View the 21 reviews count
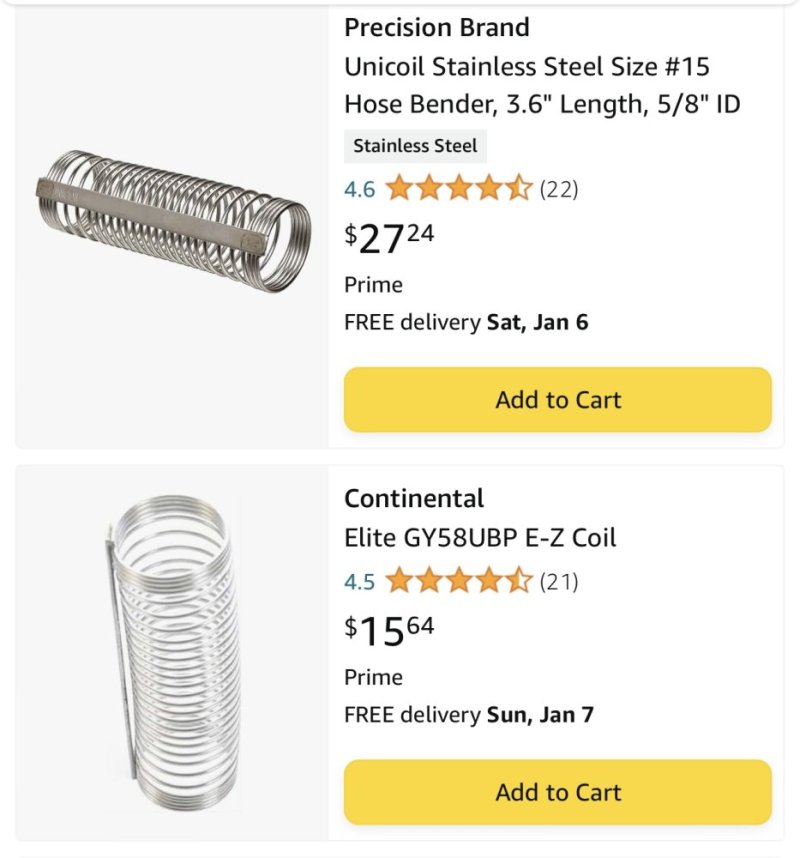The height and width of the screenshot is (858, 800). [559, 581]
